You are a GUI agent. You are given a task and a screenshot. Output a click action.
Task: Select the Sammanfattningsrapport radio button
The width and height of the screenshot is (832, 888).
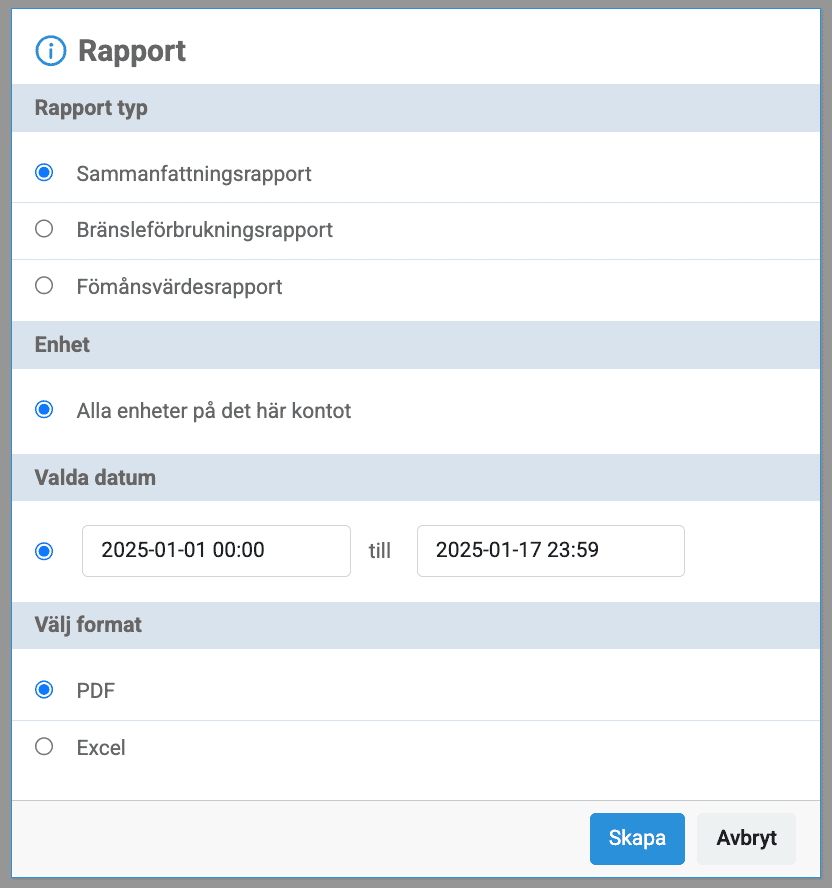(x=44, y=173)
